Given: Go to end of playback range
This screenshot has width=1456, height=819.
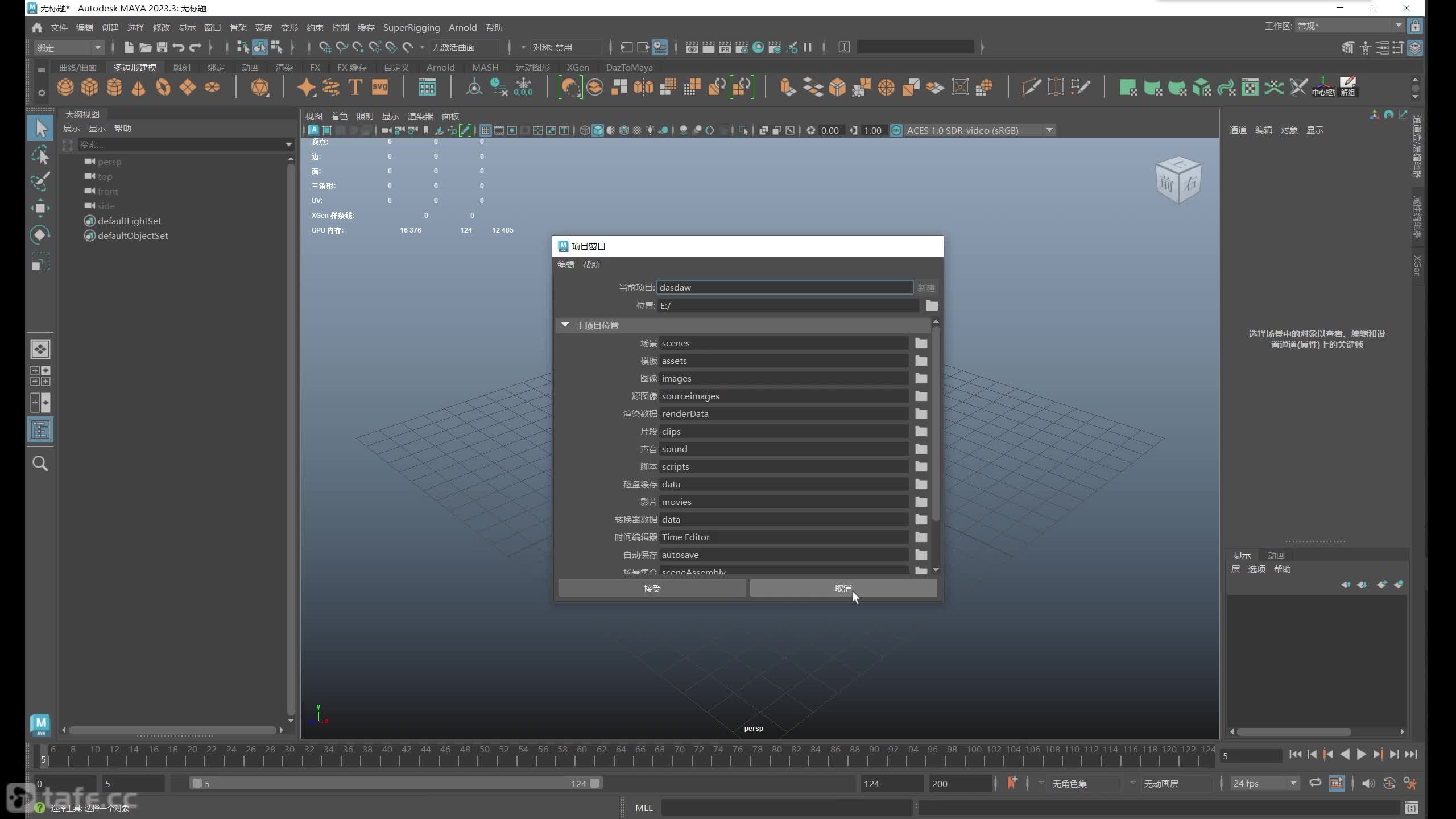Looking at the screenshot, I should click(1411, 755).
